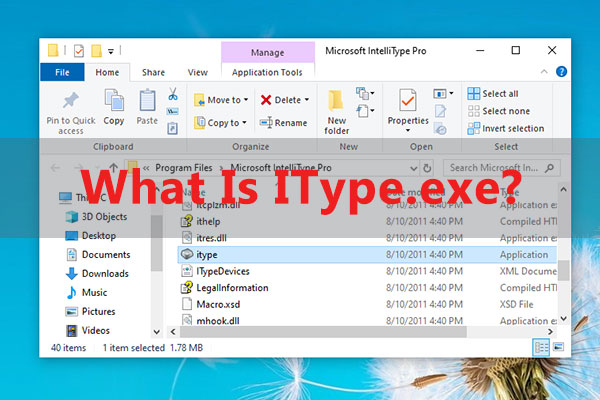600x400 pixels.
Task: Select the itres.dll file row
Action: click(x=367, y=238)
